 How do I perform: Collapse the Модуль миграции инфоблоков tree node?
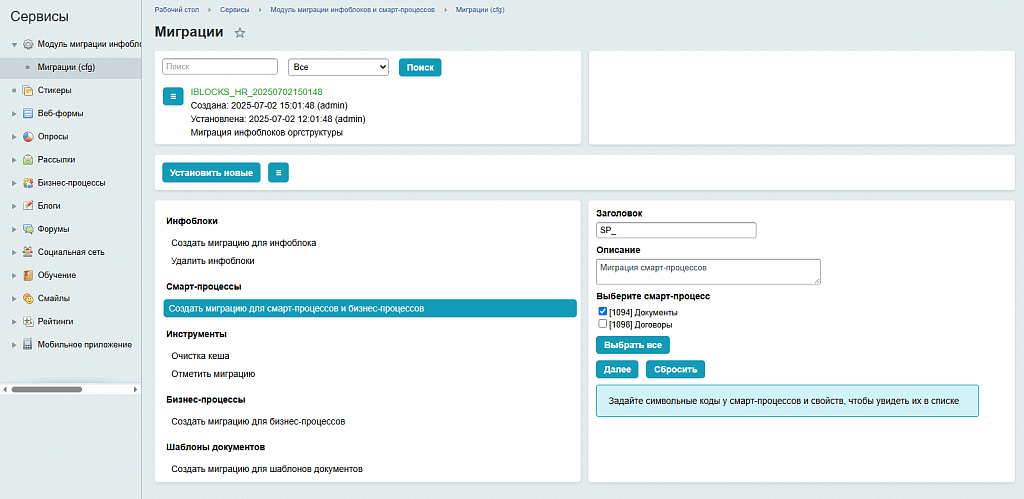click(x=14, y=45)
